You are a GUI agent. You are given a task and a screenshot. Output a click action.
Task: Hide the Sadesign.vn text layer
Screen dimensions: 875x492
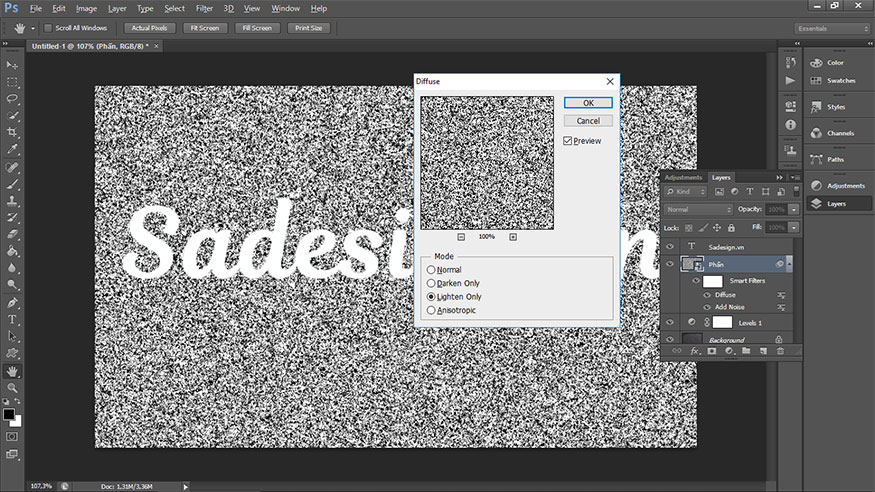click(x=670, y=247)
